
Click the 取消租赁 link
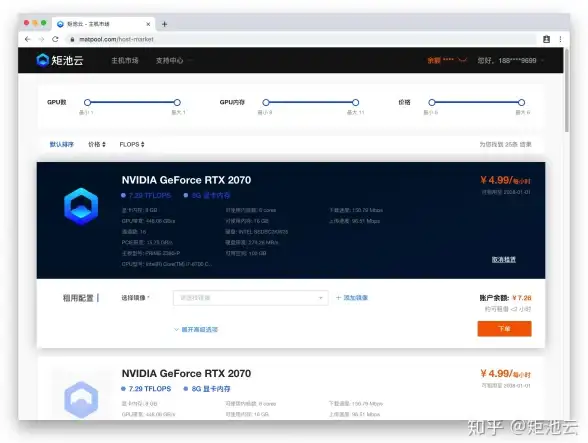(504, 259)
